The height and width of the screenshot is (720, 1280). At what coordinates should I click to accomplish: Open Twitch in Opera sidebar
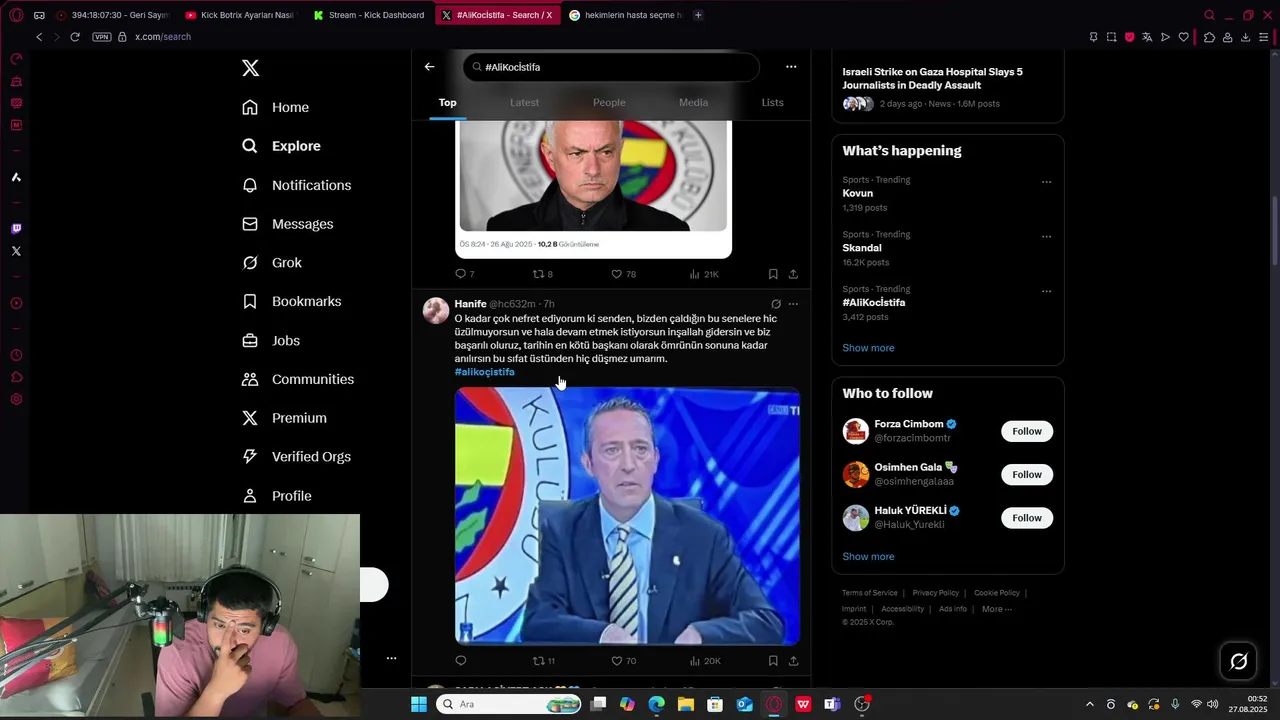tap(16, 229)
